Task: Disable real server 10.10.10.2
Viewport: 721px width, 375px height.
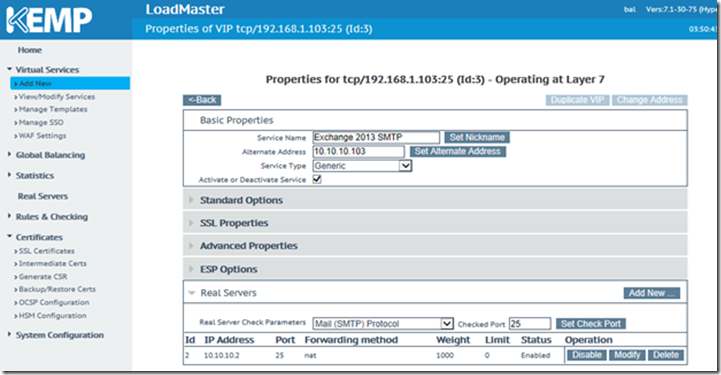Action: (587, 355)
